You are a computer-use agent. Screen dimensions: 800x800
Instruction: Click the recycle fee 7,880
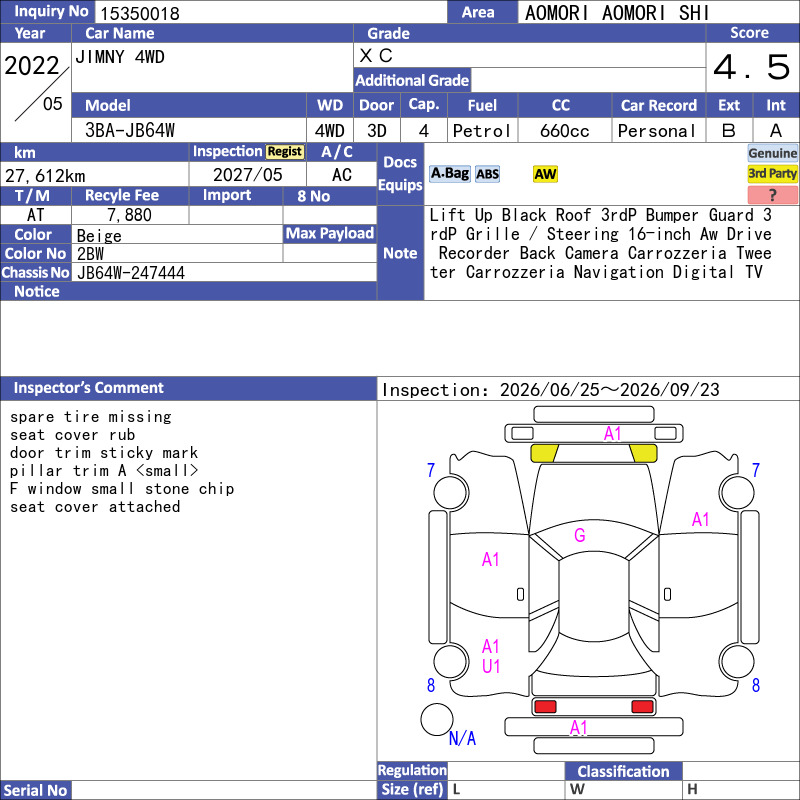click(x=129, y=215)
